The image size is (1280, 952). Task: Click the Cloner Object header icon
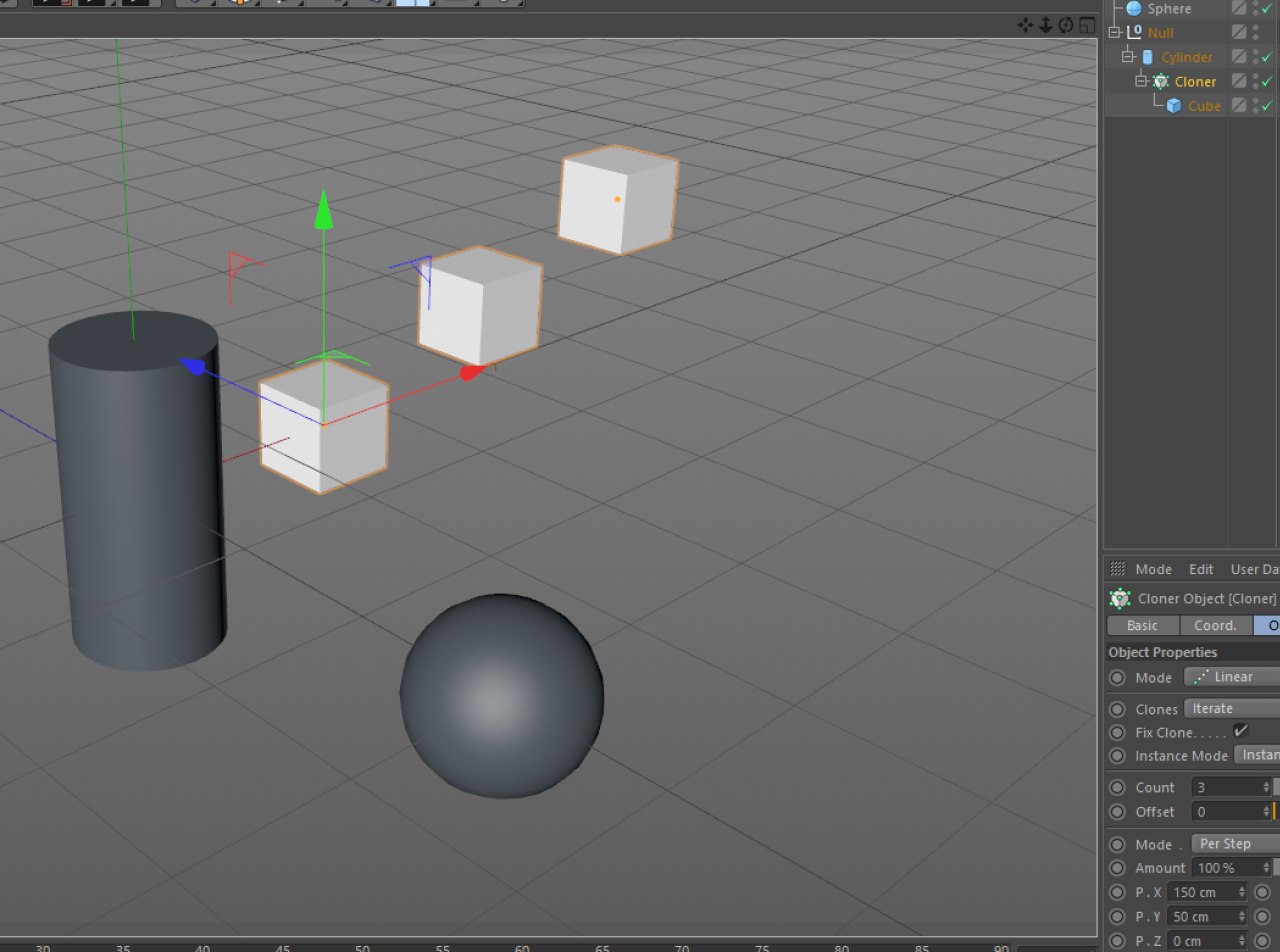(x=1120, y=599)
